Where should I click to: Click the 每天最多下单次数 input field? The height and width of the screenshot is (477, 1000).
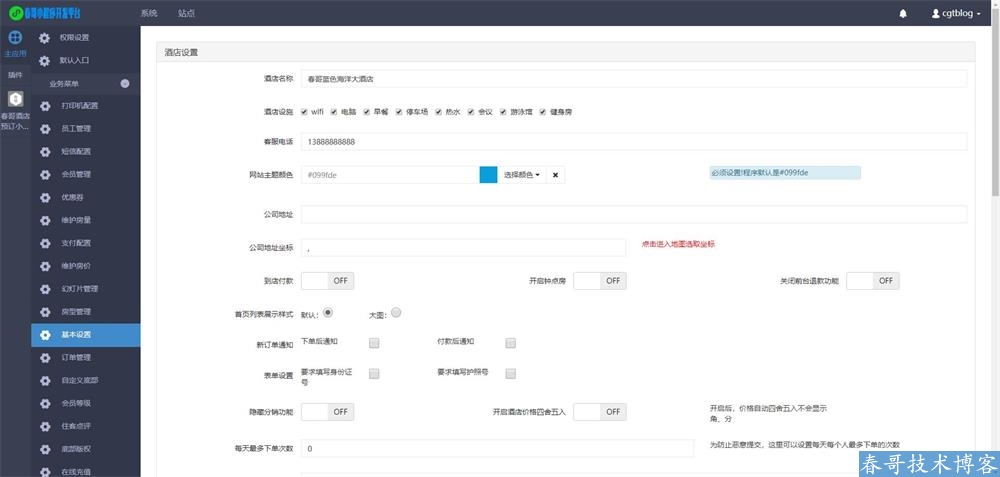coord(497,448)
